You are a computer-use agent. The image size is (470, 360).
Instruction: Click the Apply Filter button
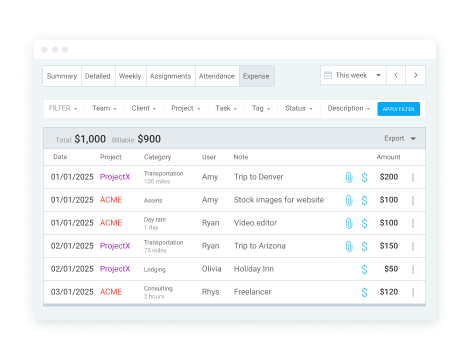click(x=398, y=109)
